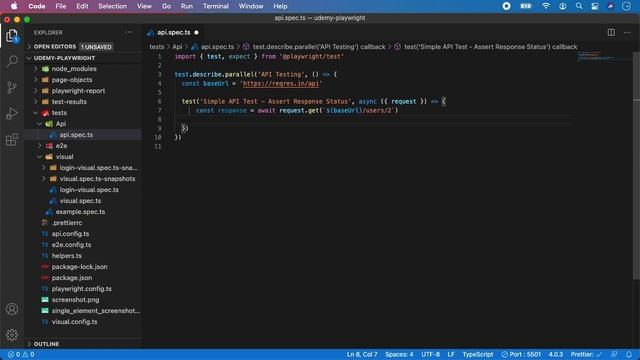Click the Port : 5501 live server item
The width and height of the screenshot is (640, 360).
click(x=521, y=354)
